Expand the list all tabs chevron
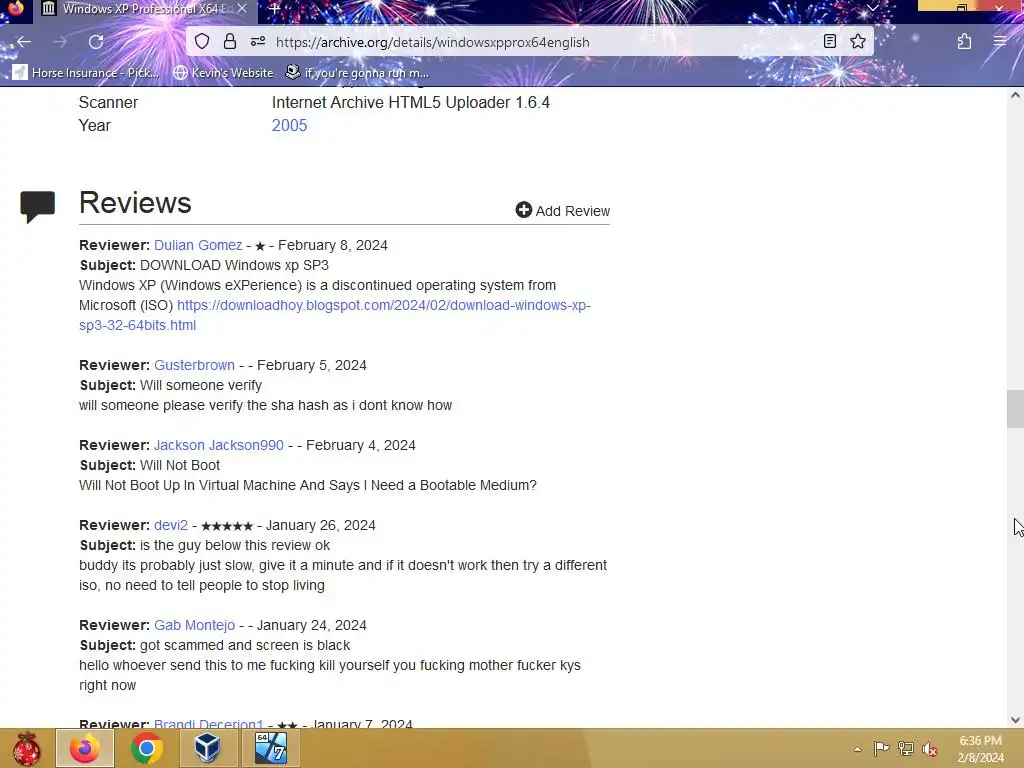This screenshot has width=1024, height=768. click(x=872, y=8)
